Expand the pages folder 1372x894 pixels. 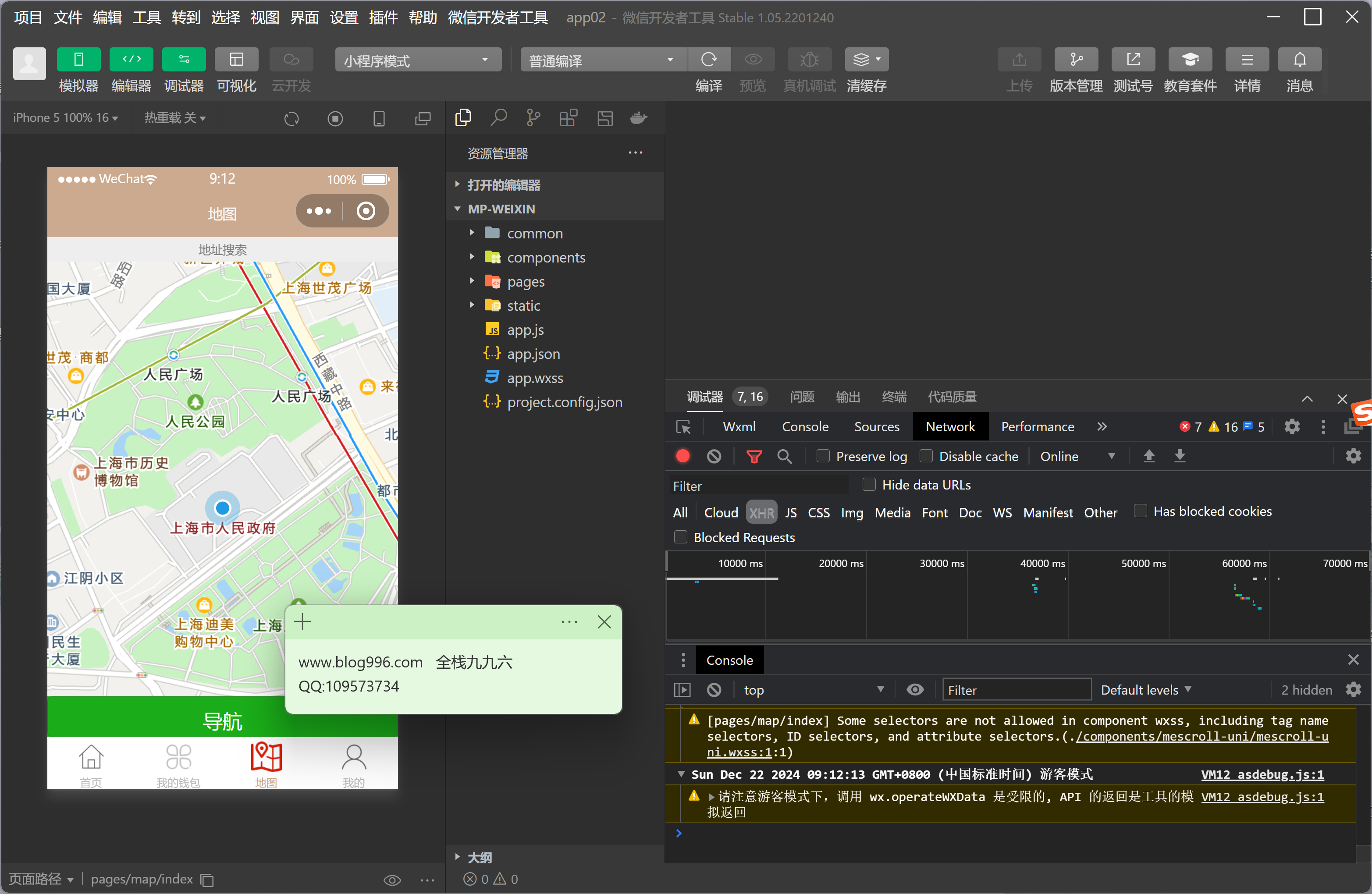[525, 282]
